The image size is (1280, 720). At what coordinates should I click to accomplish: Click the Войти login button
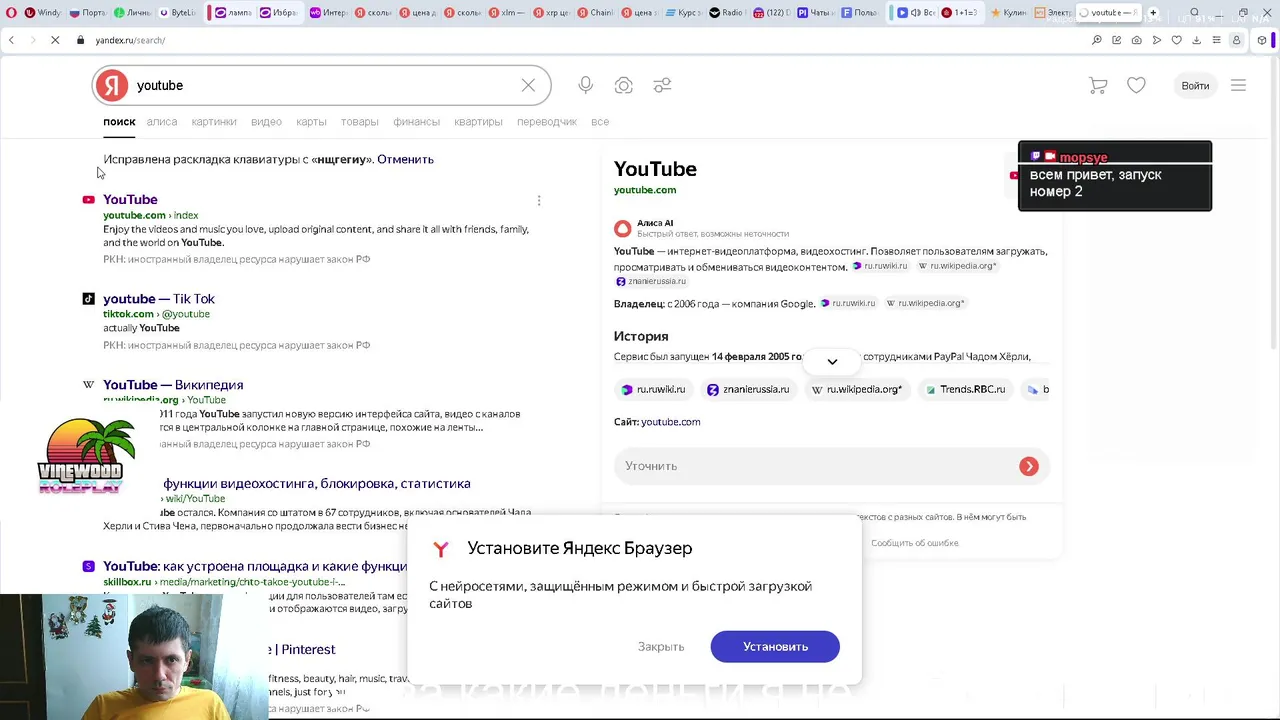[x=1195, y=85]
